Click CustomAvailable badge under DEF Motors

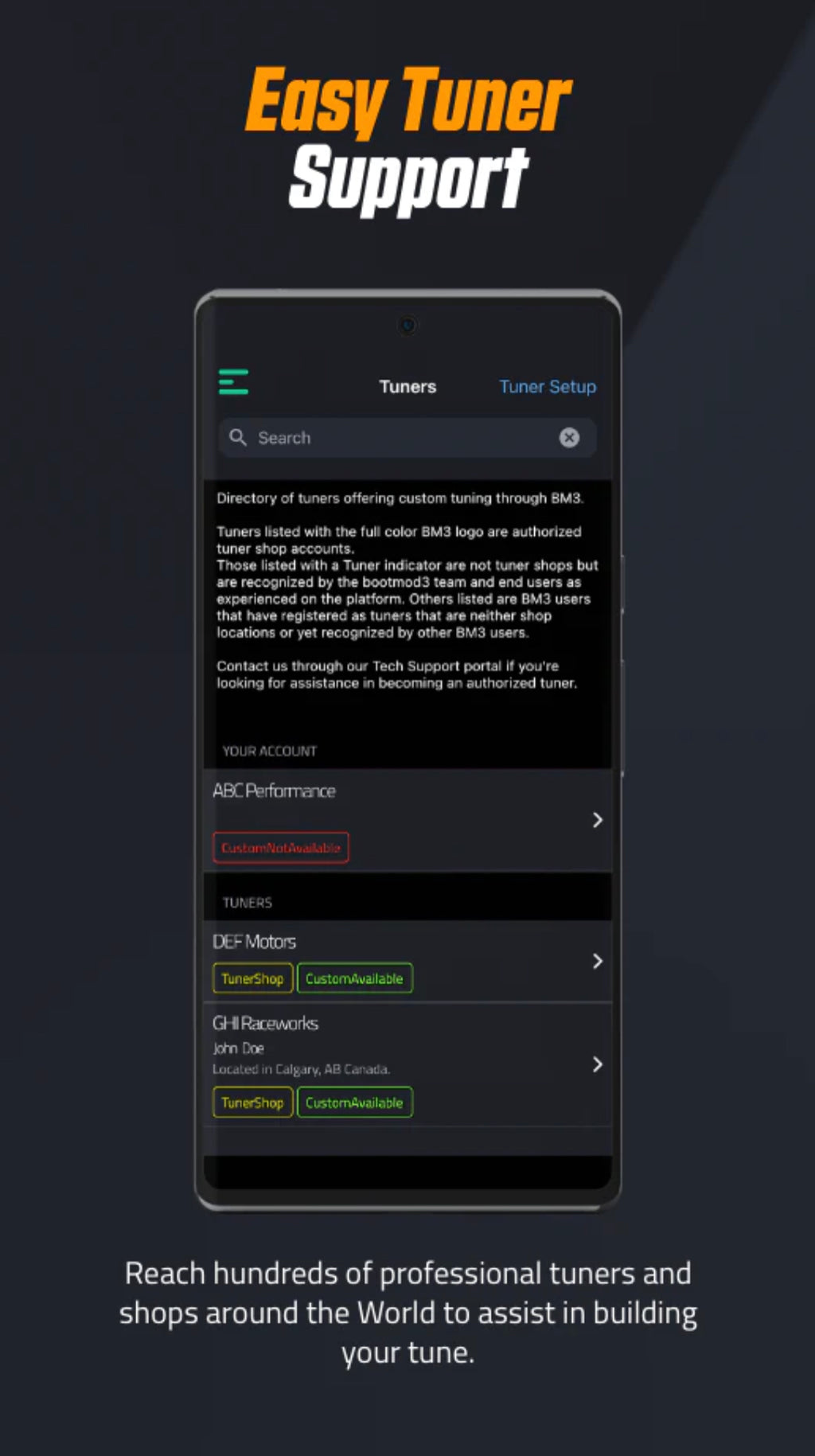354,978
